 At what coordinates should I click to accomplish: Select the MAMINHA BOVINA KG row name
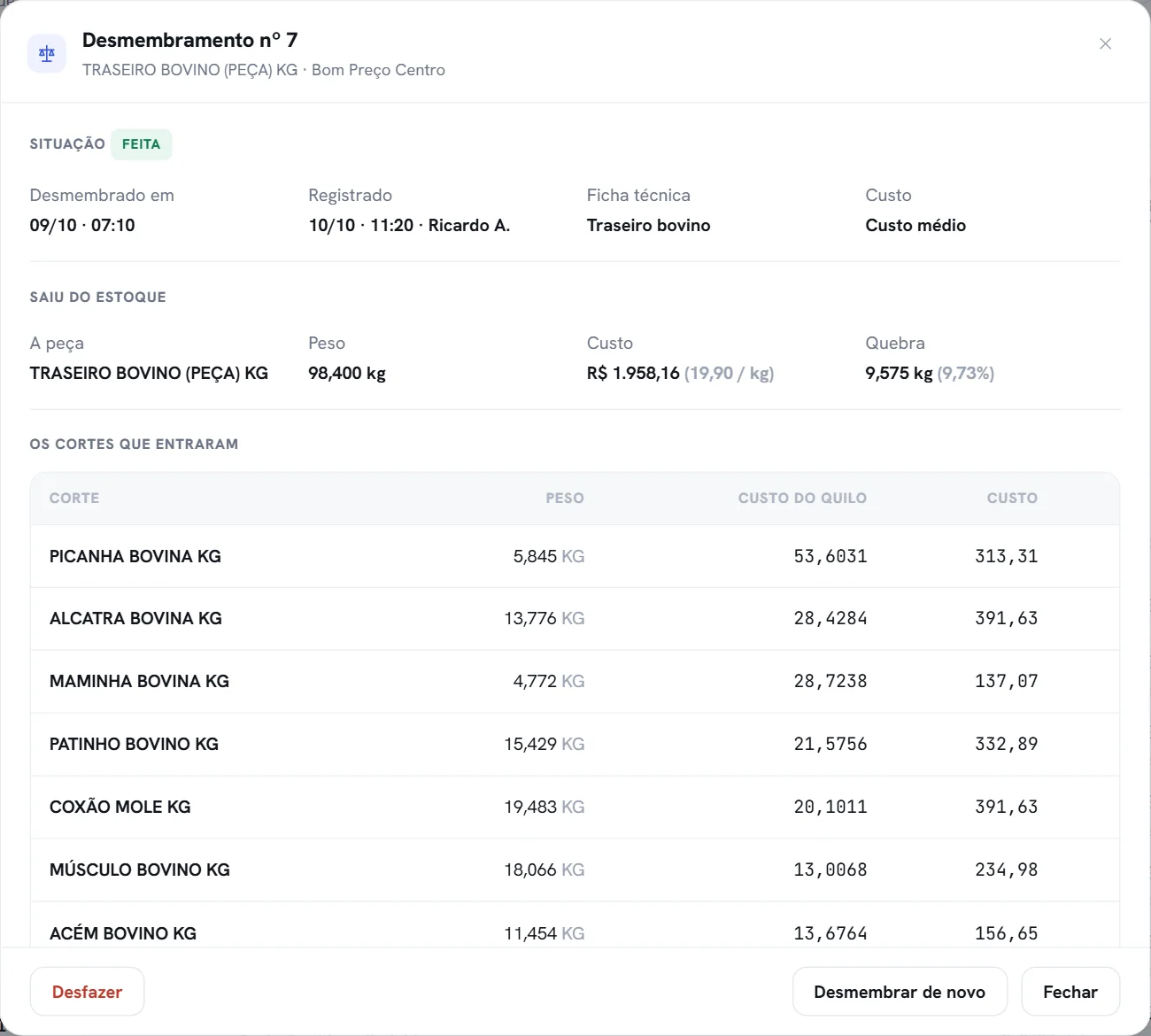[139, 681]
